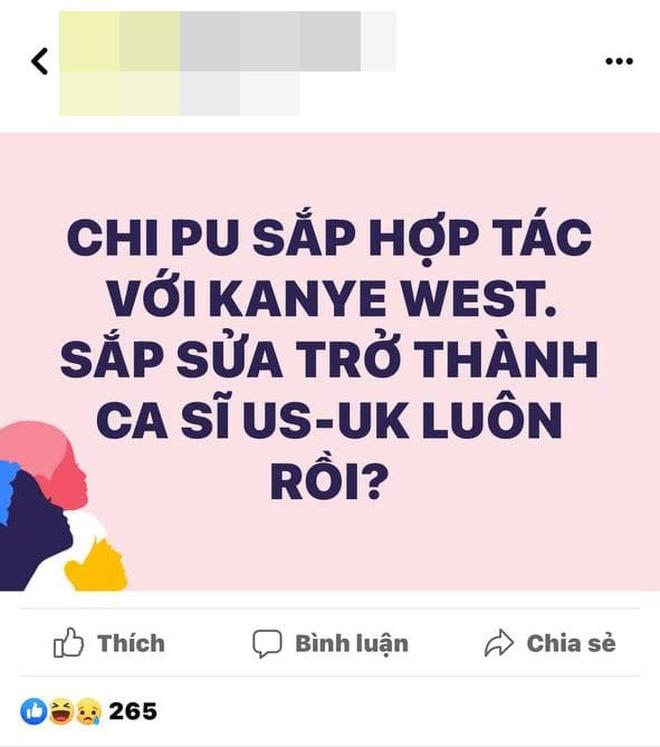The image size is (660, 747).
Task: Tap the speech bubble comment icon
Action: (x=267, y=644)
